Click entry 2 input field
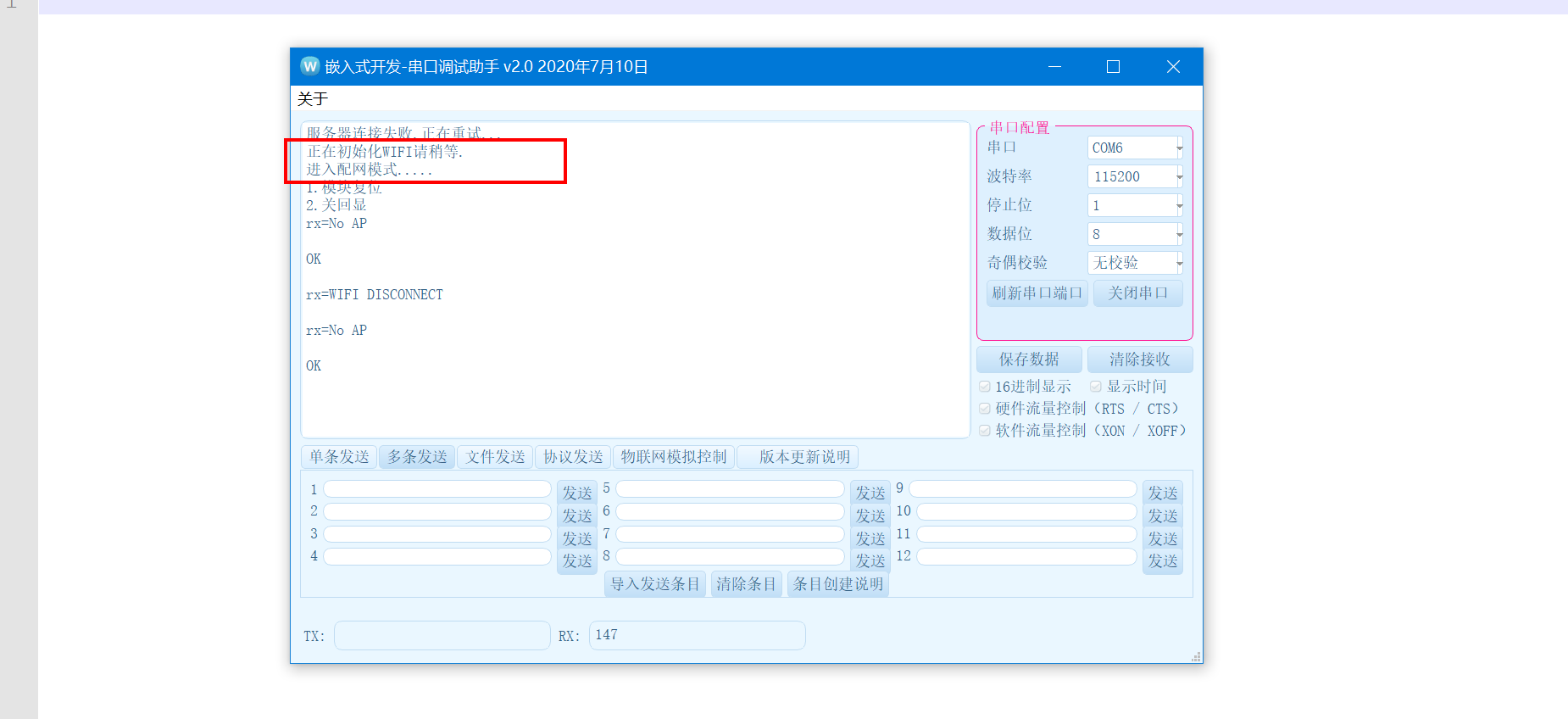This screenshot has width=1568, height=719. [437, 511]
